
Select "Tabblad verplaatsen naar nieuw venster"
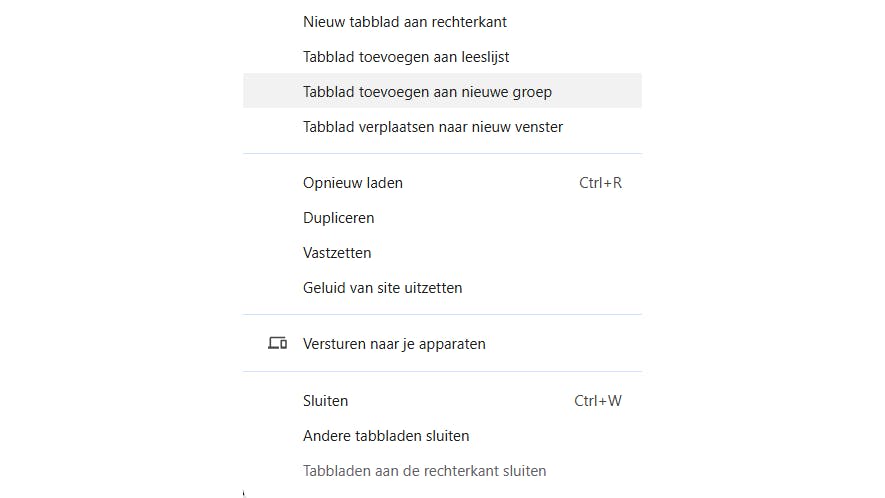432,127
